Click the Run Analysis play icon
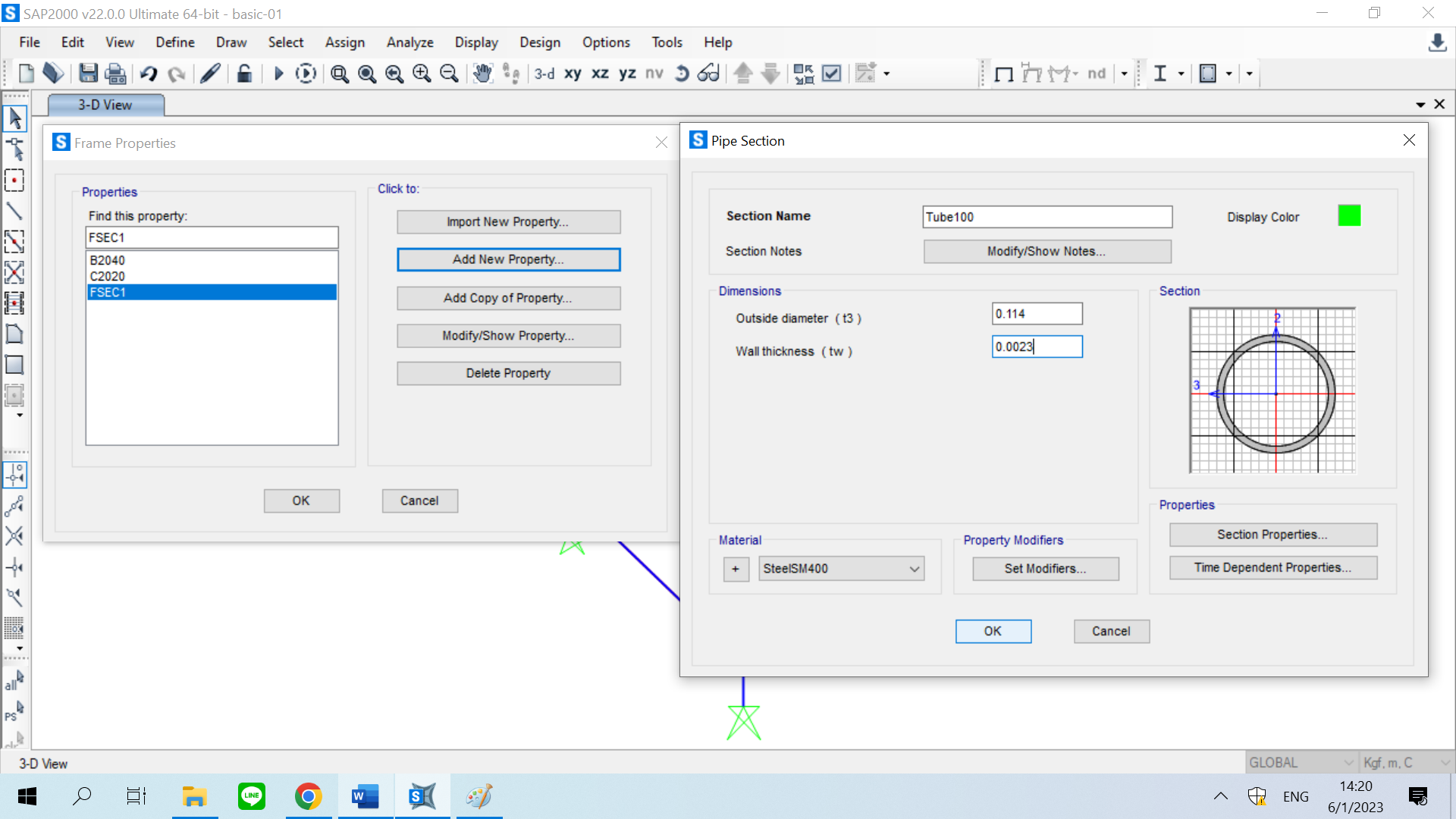 pos(278,74)
